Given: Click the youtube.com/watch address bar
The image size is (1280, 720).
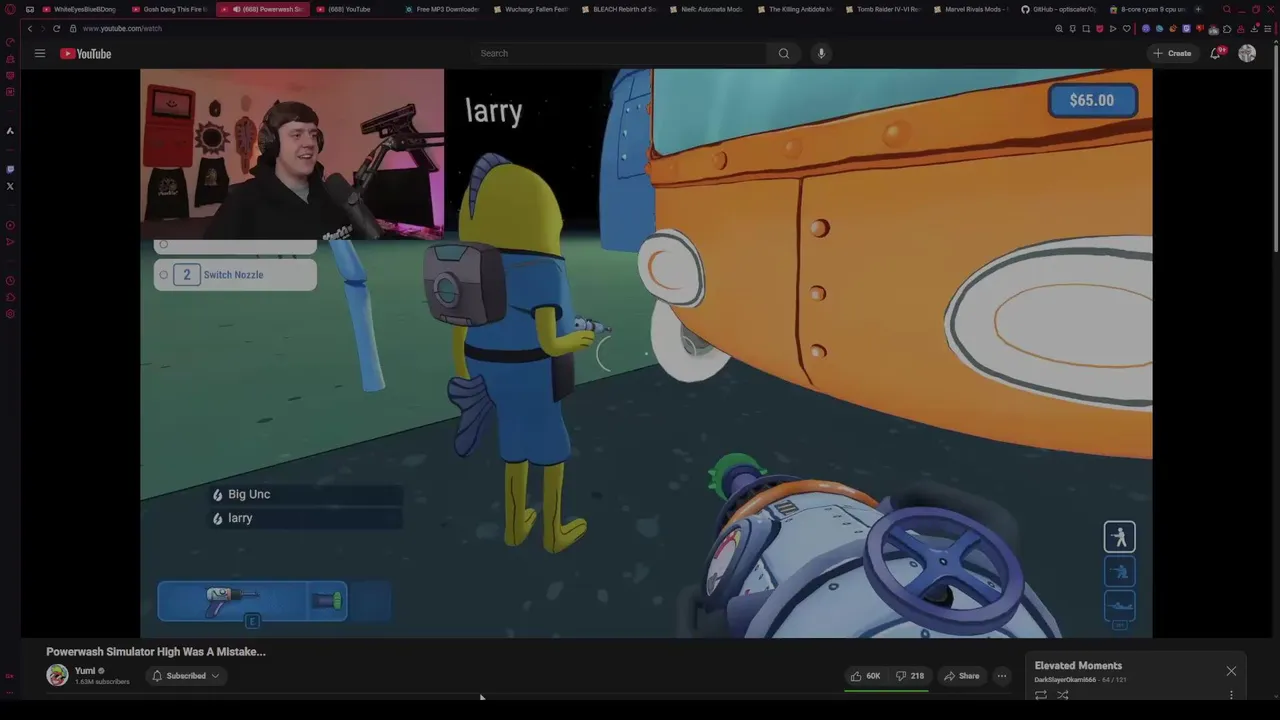Looking at the screenshot, I should [x=122, y=29].
